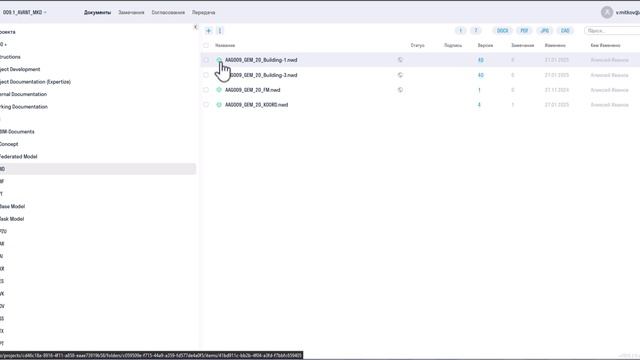This screenshot has width=640, height=360.
Task: Toggle the select-all checkbox in the table header
Action: point(206,45)
